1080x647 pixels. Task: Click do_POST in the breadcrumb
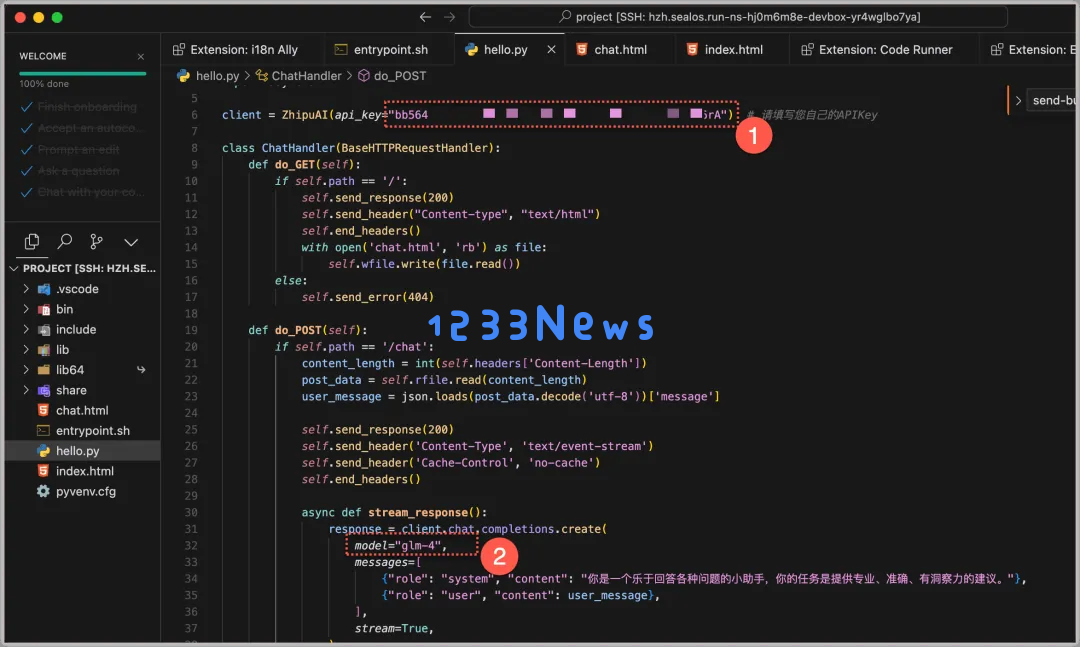pos(399,76)
